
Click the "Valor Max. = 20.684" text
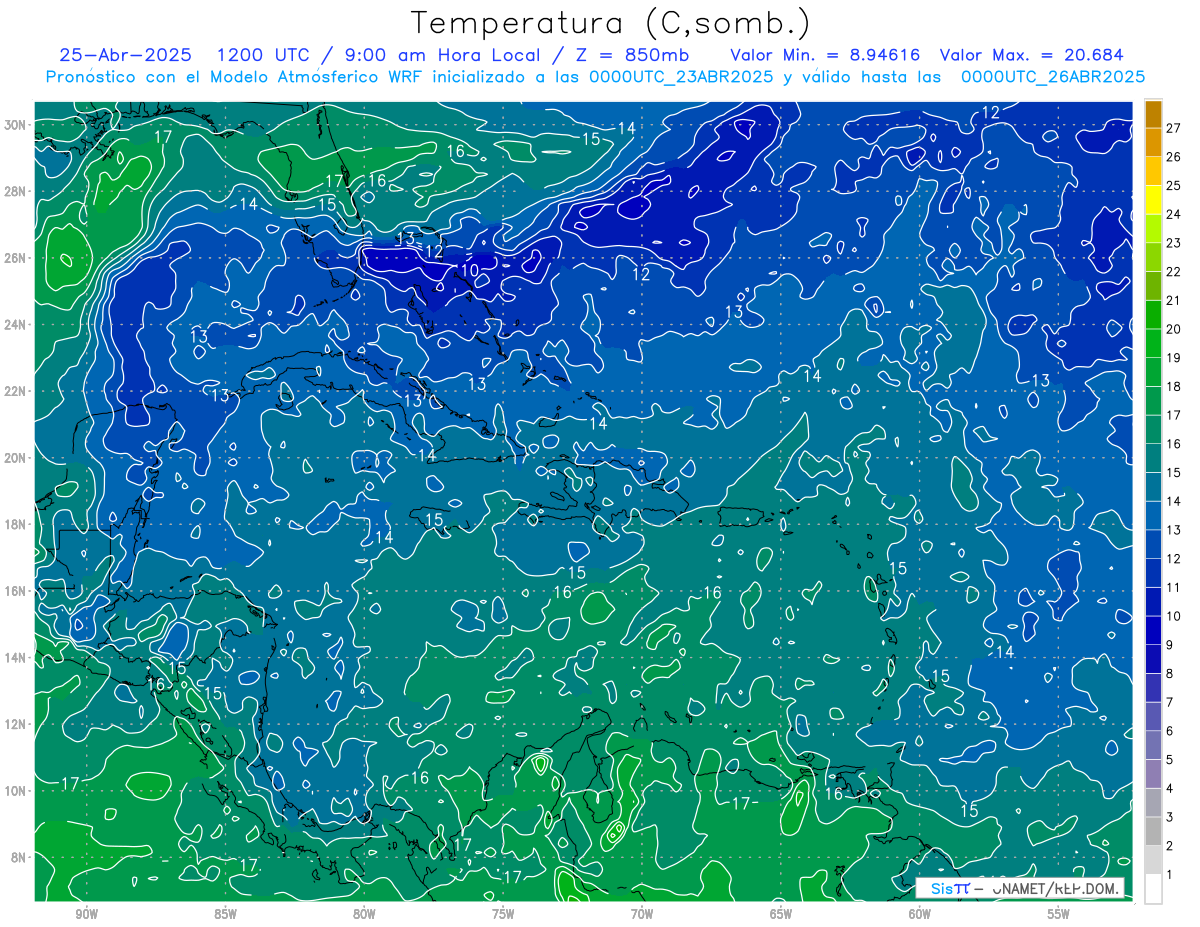(x=1032, y=54)
